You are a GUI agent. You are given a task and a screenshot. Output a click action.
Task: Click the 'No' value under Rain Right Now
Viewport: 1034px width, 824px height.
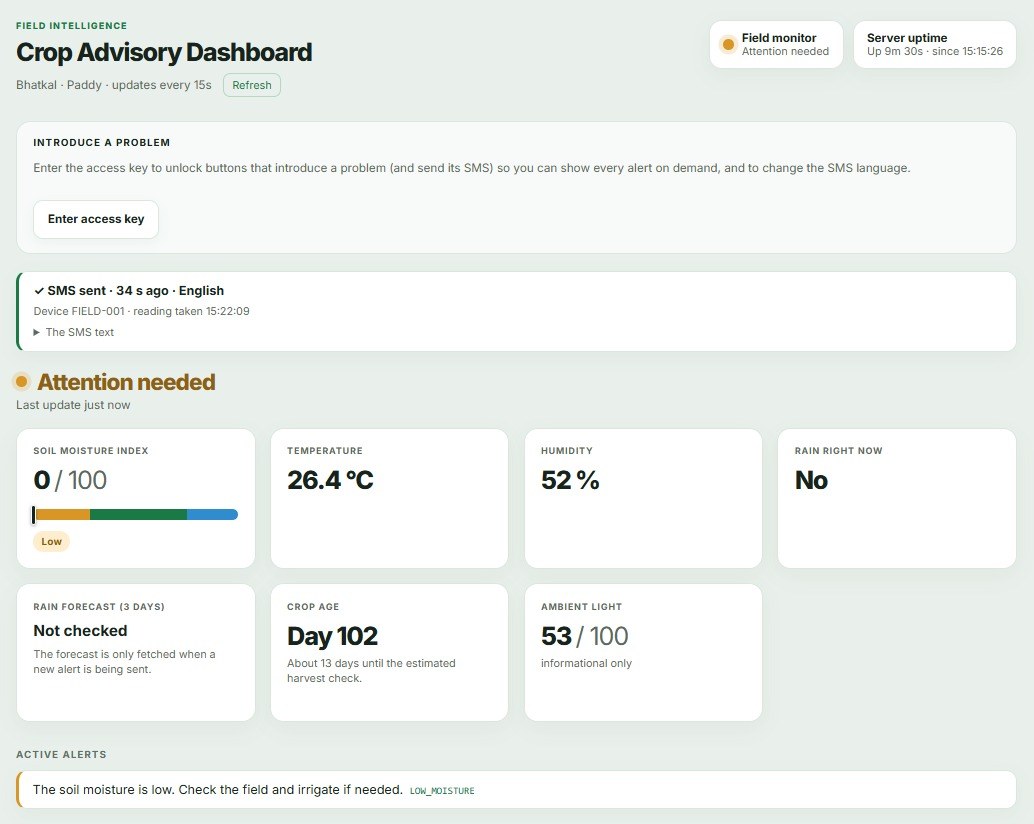tap(811, 480)
